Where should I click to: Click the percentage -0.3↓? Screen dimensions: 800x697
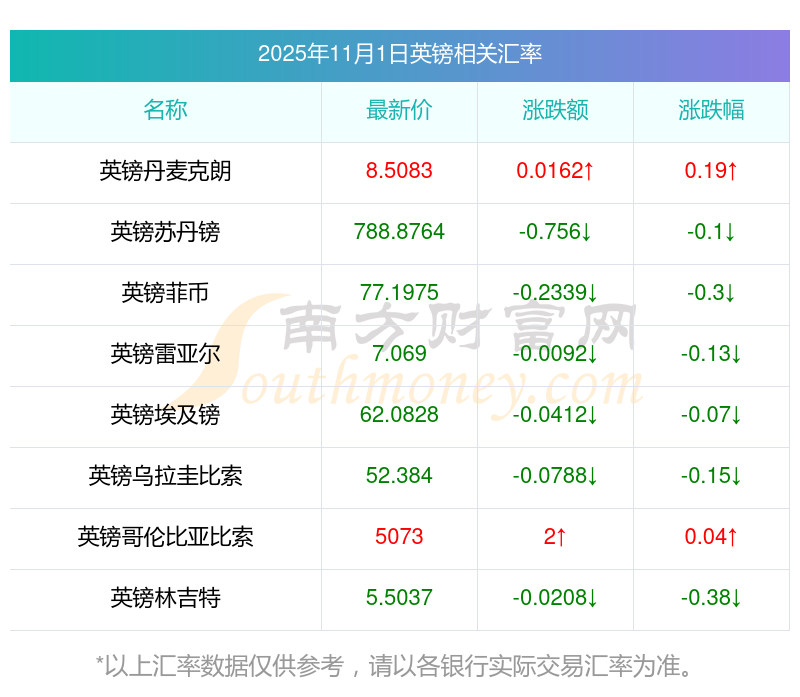pos(711,293)
